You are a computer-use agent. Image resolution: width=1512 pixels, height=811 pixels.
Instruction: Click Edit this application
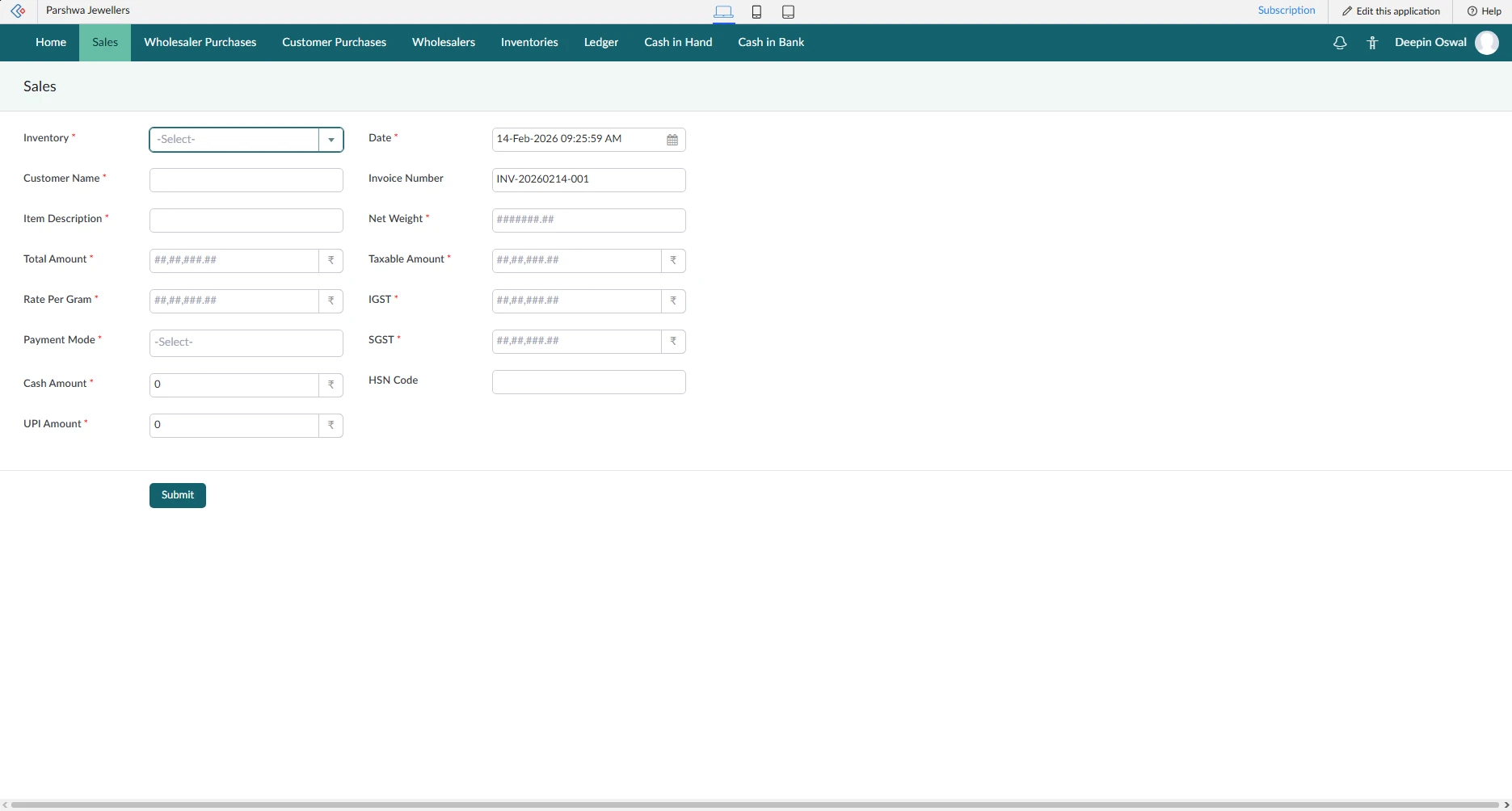coord(1391,11)
